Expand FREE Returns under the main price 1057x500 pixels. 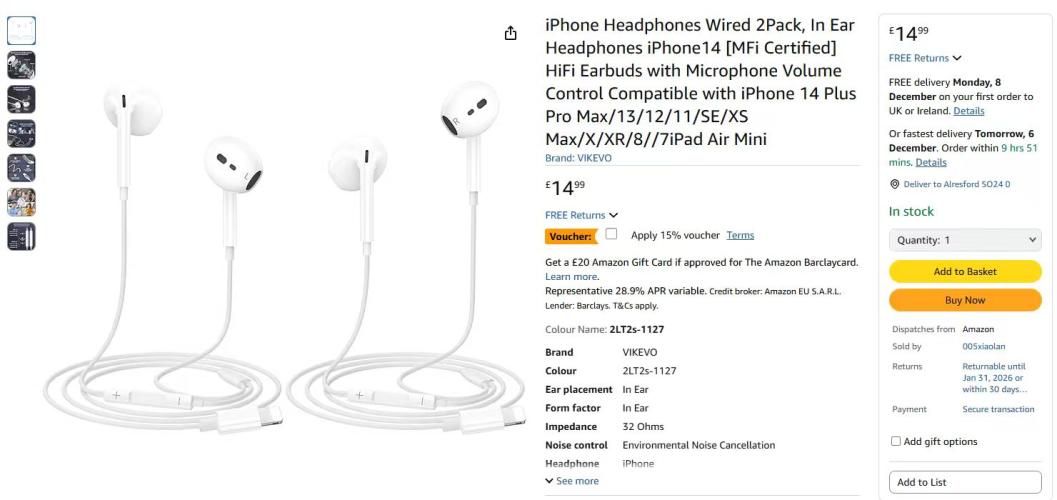click(581, 215)
